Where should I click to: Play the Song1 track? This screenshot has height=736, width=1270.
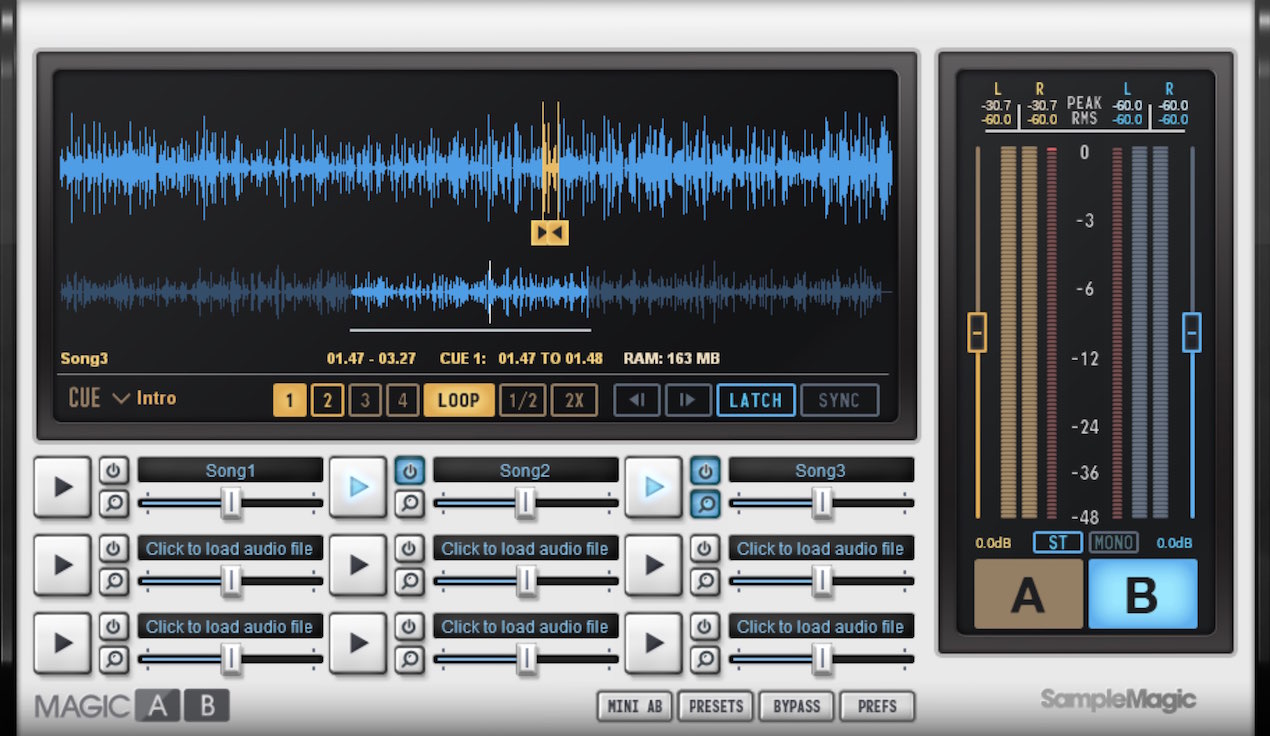tap(62, 487)
